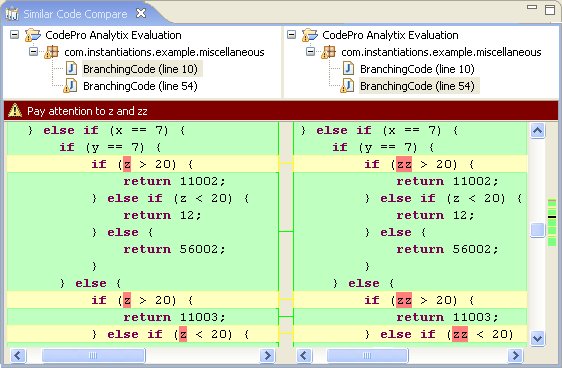Click the black marker in overview ruler
Viewport: 562px width, 368px height.
(552, 217)
